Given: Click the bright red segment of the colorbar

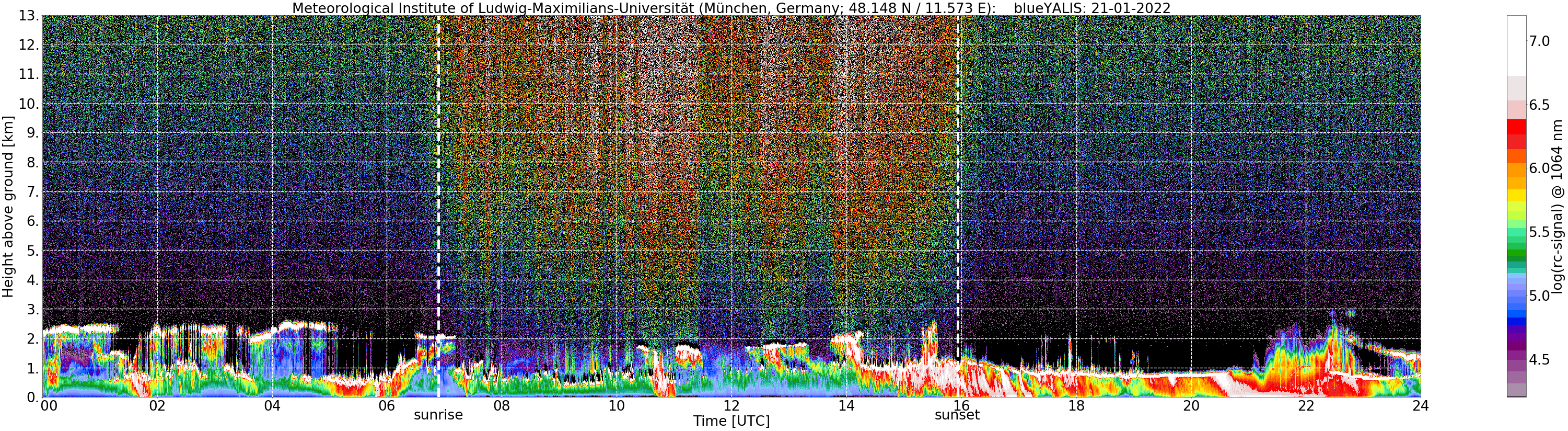Looking at the screenshot, I should (1517, 126).
